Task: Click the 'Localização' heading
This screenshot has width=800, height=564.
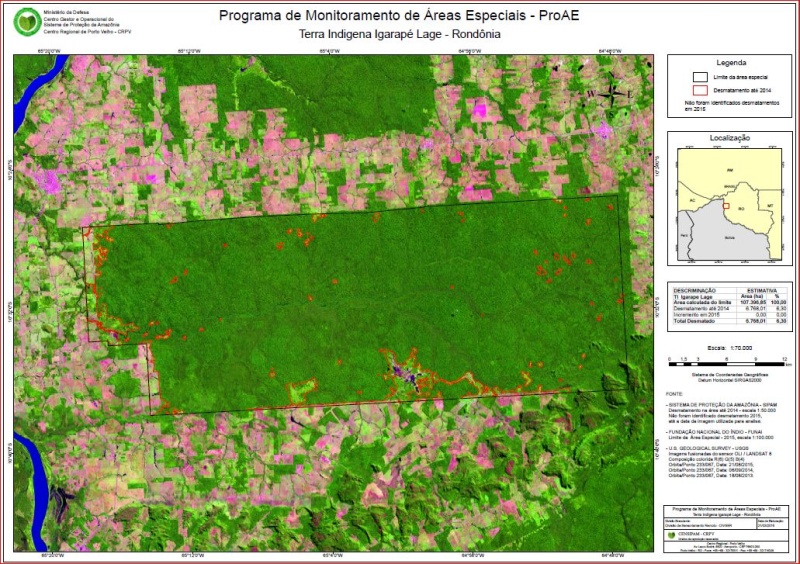Action: tap(730, 138)
